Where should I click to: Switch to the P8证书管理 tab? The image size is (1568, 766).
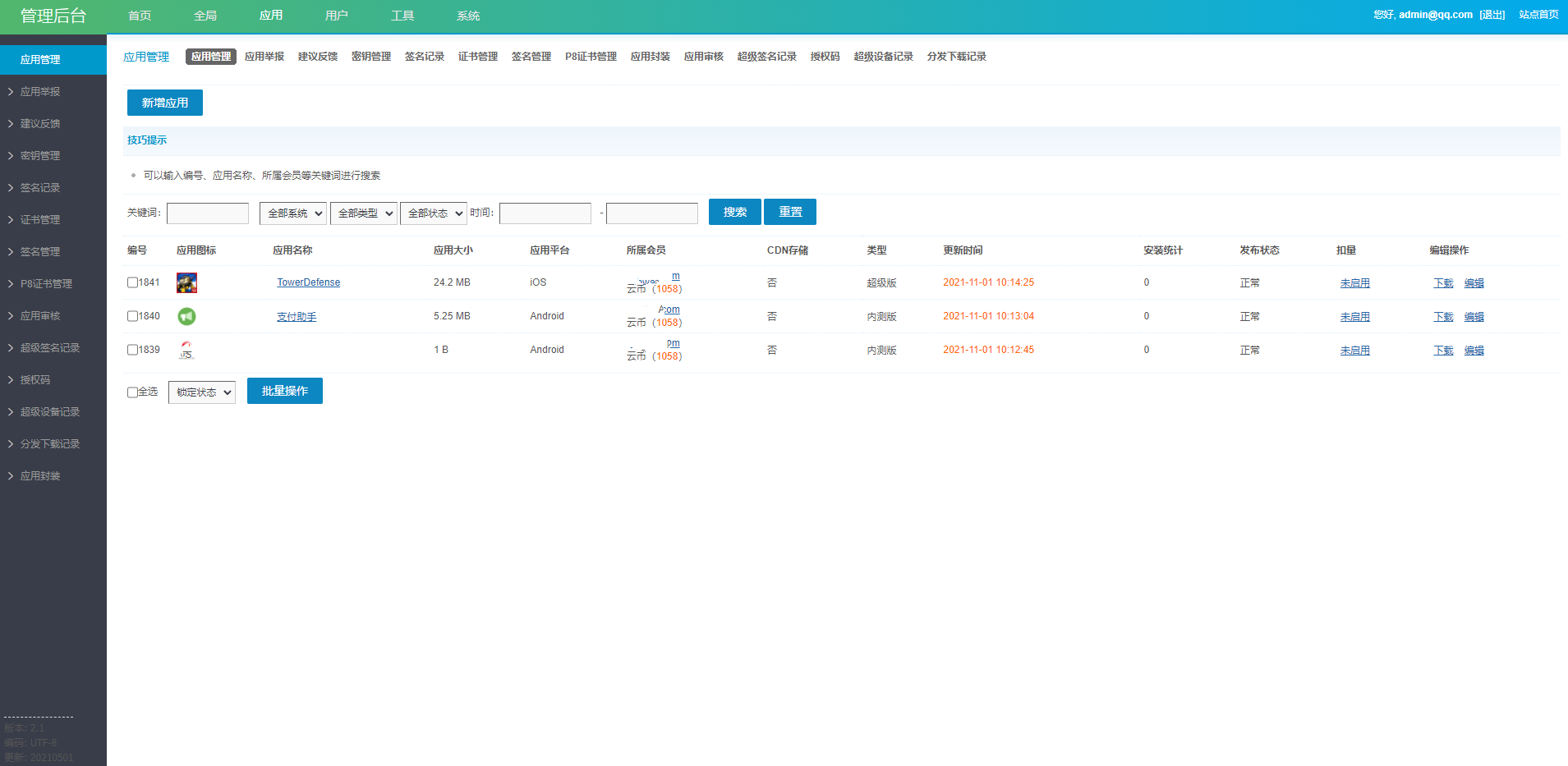[x=591, y=57]
